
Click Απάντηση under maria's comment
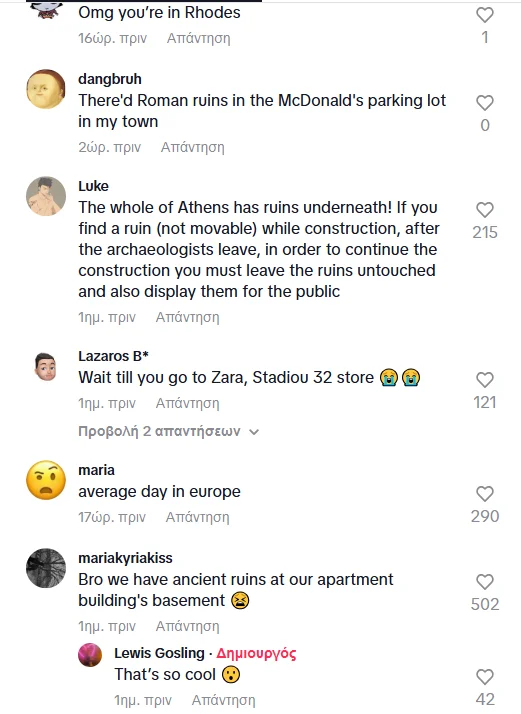[197, 517]
